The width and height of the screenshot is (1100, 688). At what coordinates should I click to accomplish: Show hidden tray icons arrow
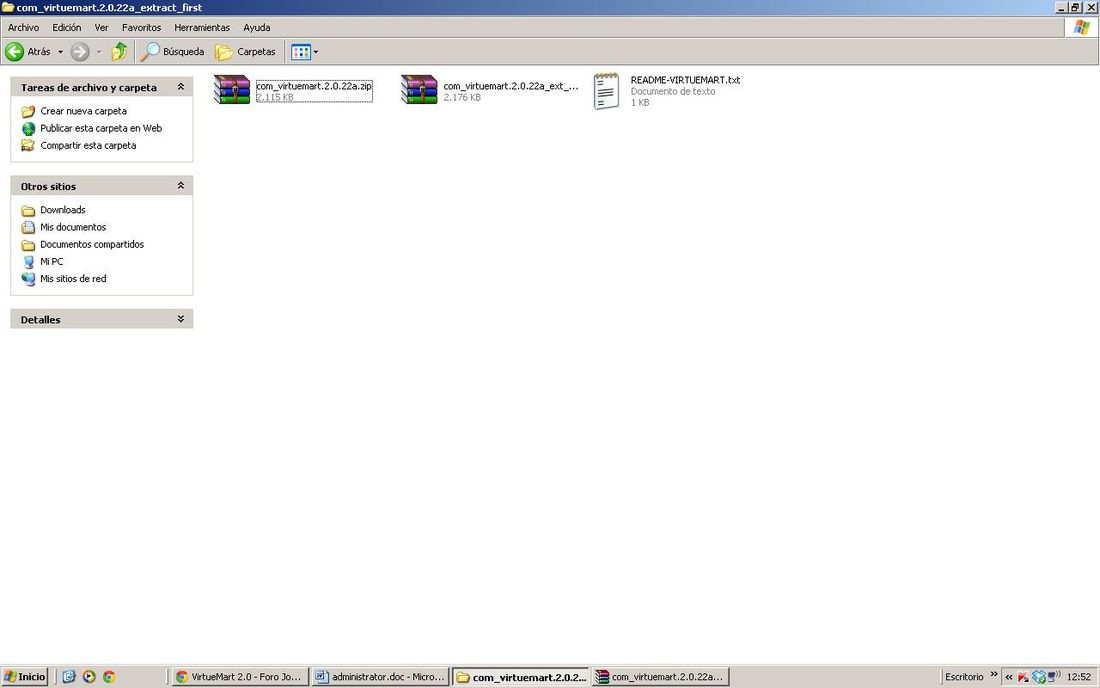click(x=1009, y=677)
